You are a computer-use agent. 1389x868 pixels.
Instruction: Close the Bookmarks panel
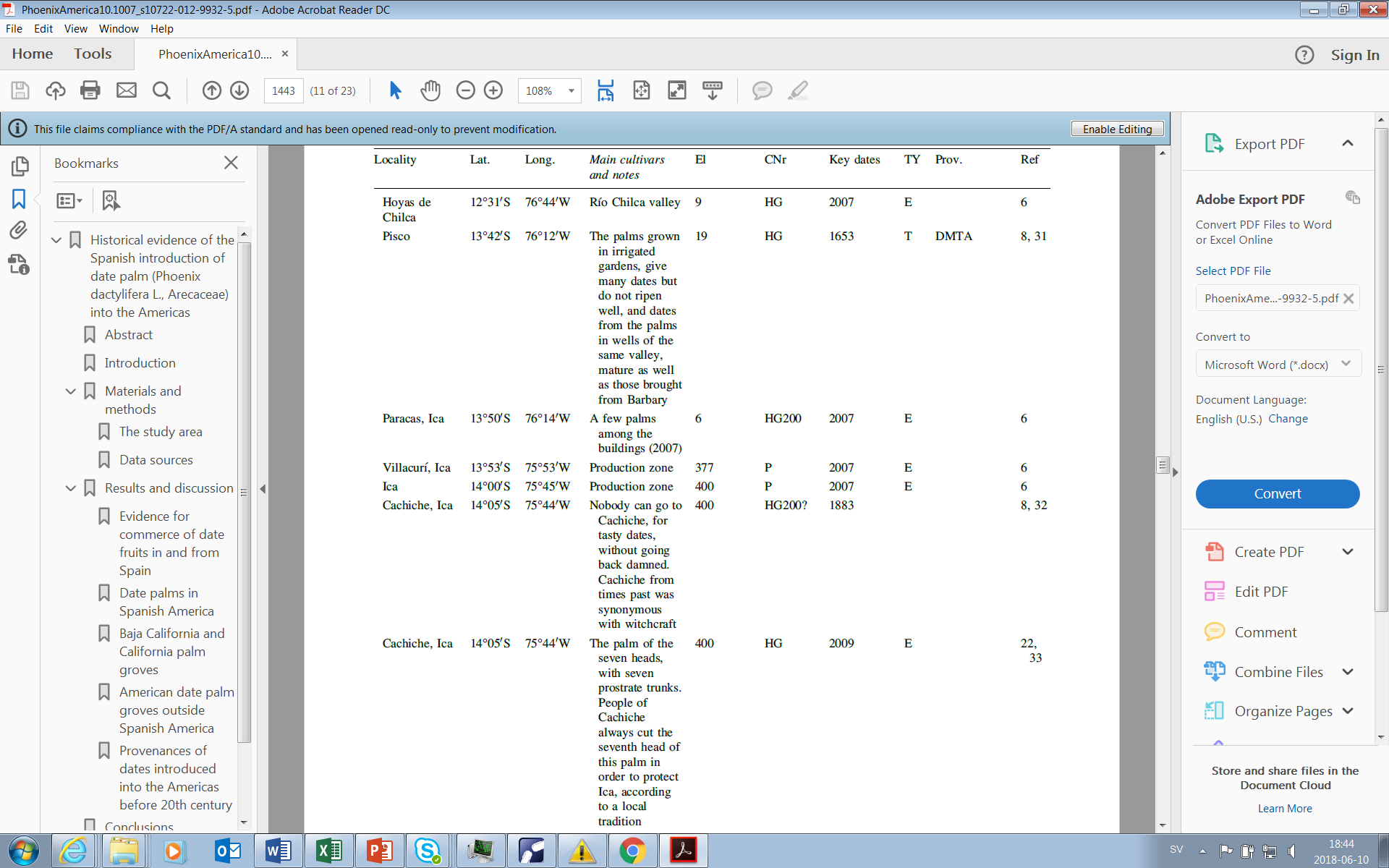(x=231, y=163)
